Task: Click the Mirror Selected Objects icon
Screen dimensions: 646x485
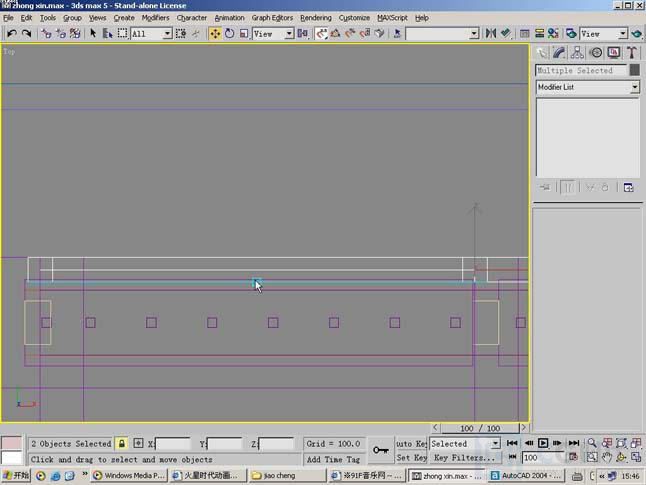Action: coord(491,33)
